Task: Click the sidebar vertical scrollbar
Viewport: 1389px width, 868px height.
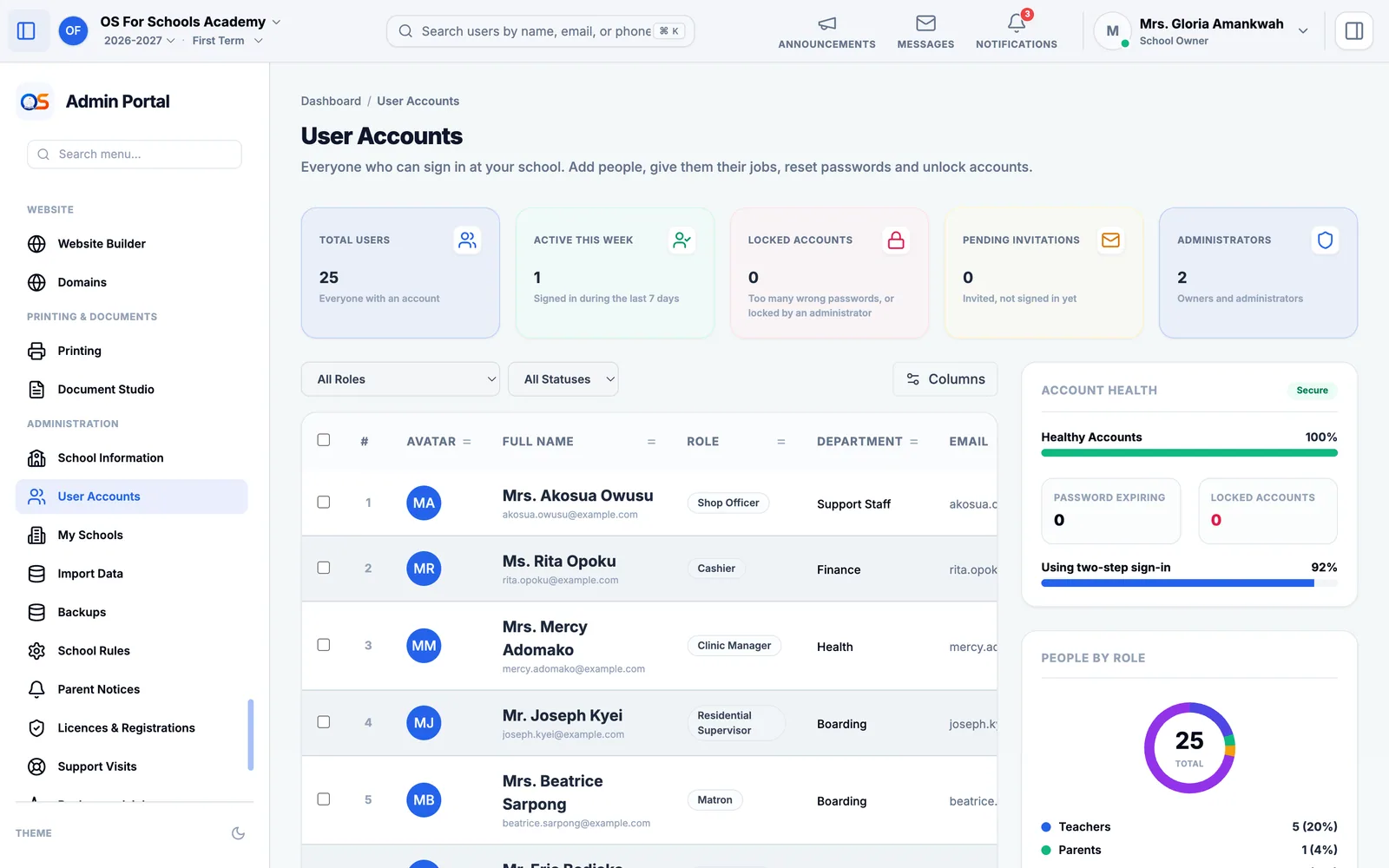Action: [251, 735]
